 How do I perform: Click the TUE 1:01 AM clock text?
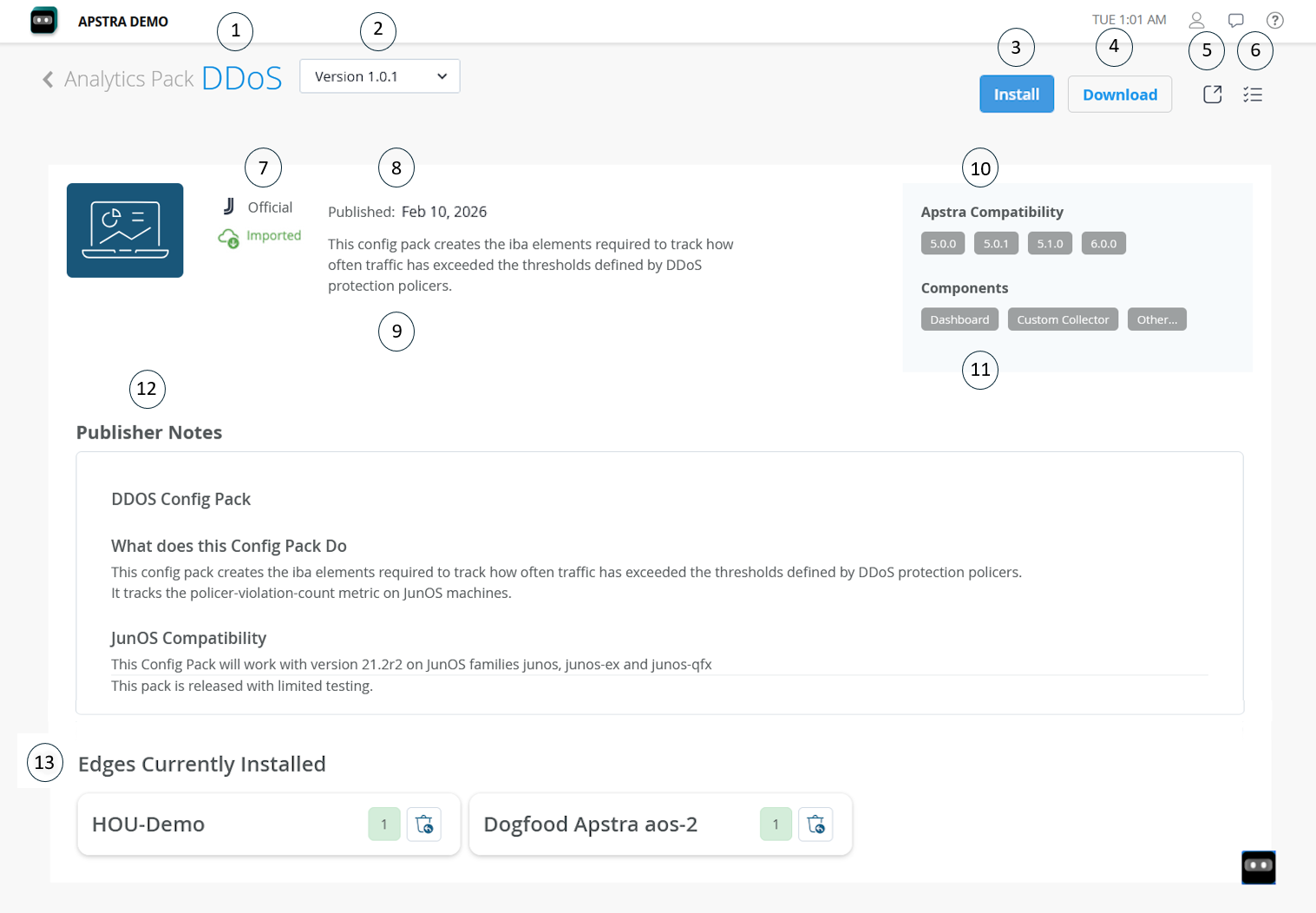(x=1129, y=20)
